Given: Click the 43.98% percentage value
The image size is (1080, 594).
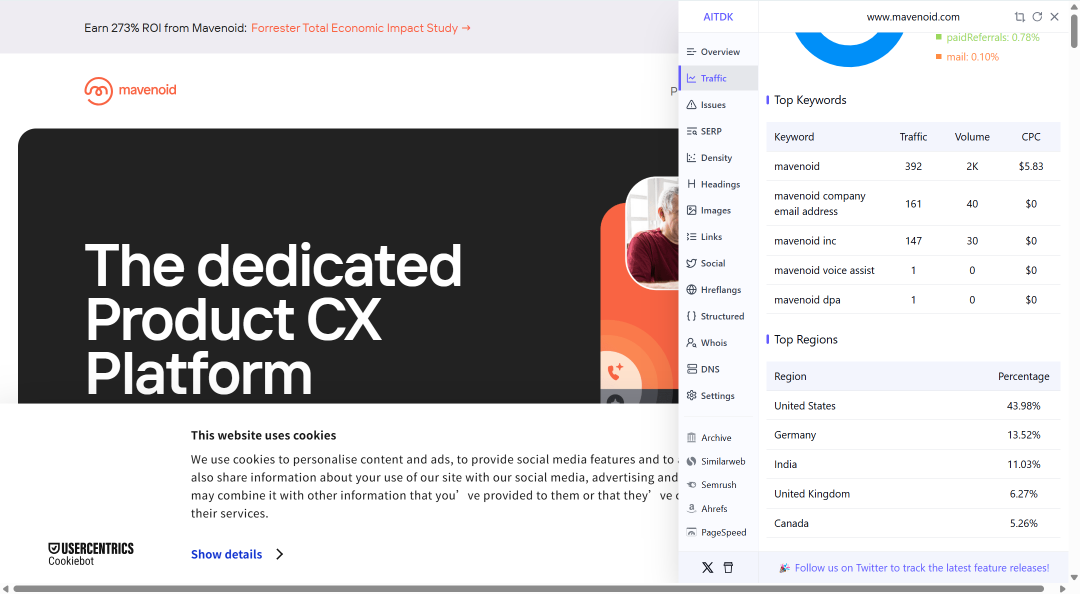Looking at the screenshot, I should [1024, 406].
